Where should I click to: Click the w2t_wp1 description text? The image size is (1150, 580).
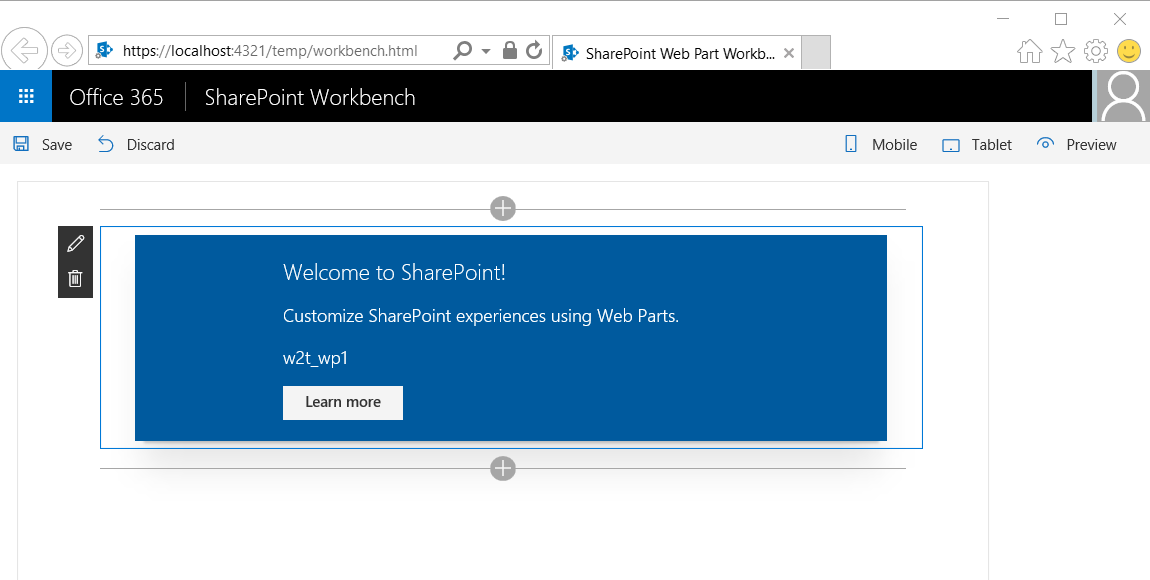(x=315, y=359)
